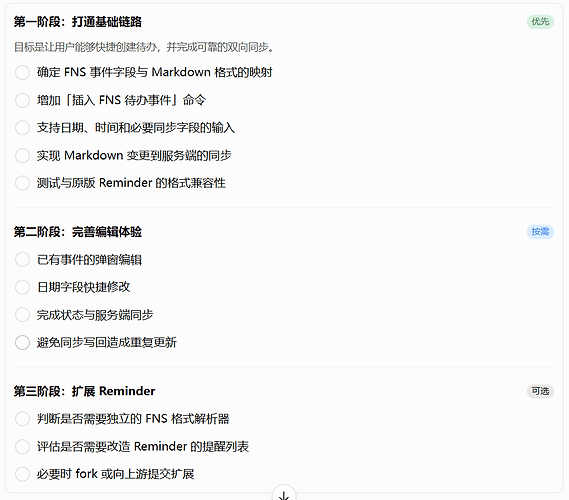Click description text 目标是让用户能够快捷创建待办
Image resolution: width=569 pixels, height=500 pixels.
85,47
